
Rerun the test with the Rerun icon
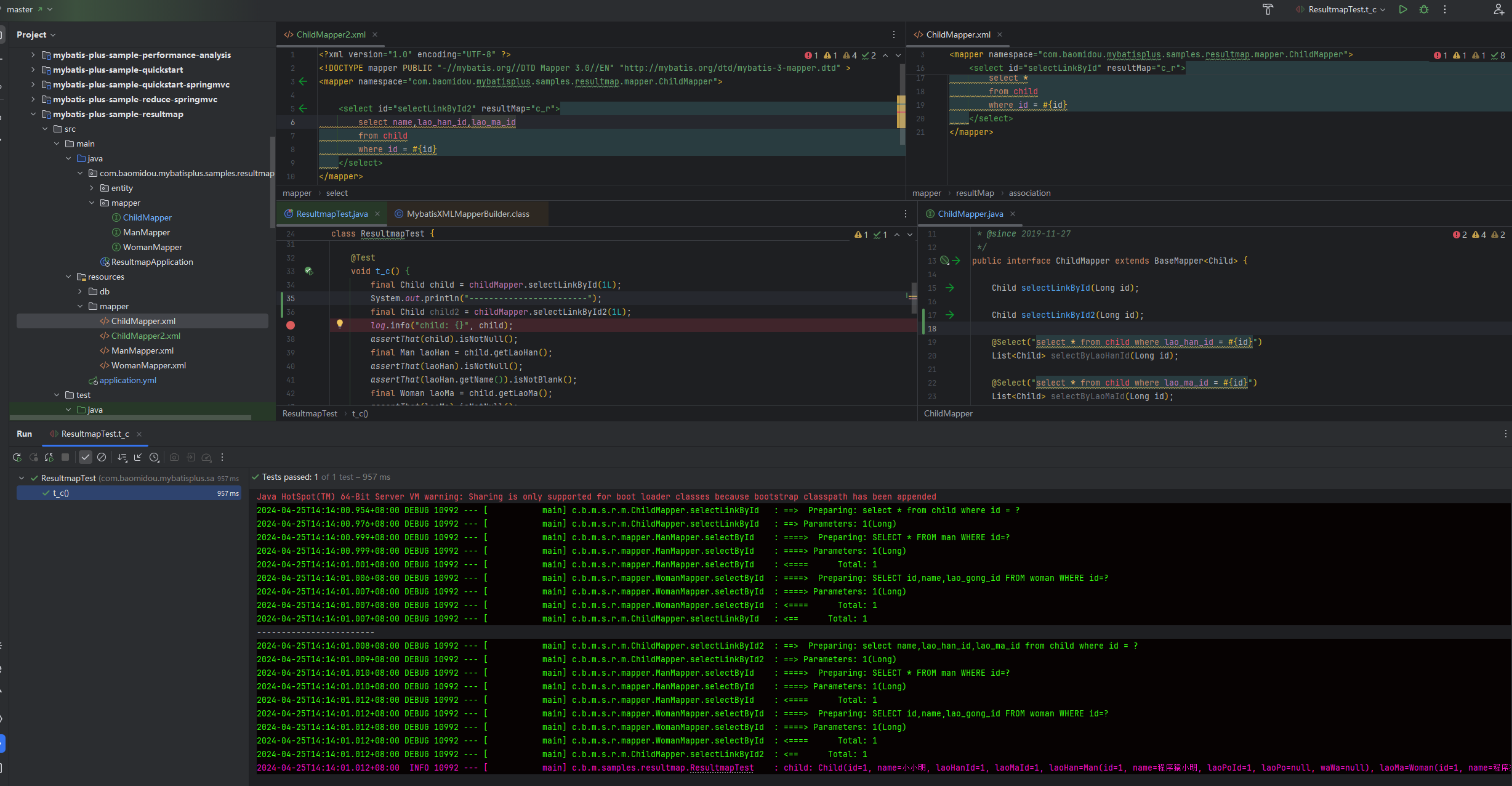pyautogui.click(x=17, y=457)
